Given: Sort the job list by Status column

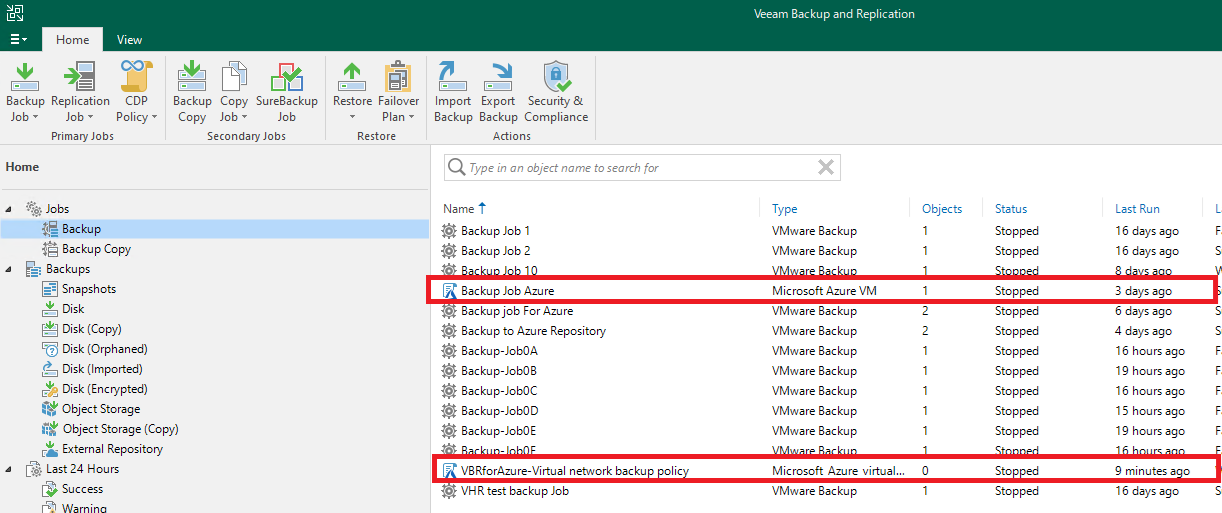Looking at the screenshot, I should click(1011, 209).
